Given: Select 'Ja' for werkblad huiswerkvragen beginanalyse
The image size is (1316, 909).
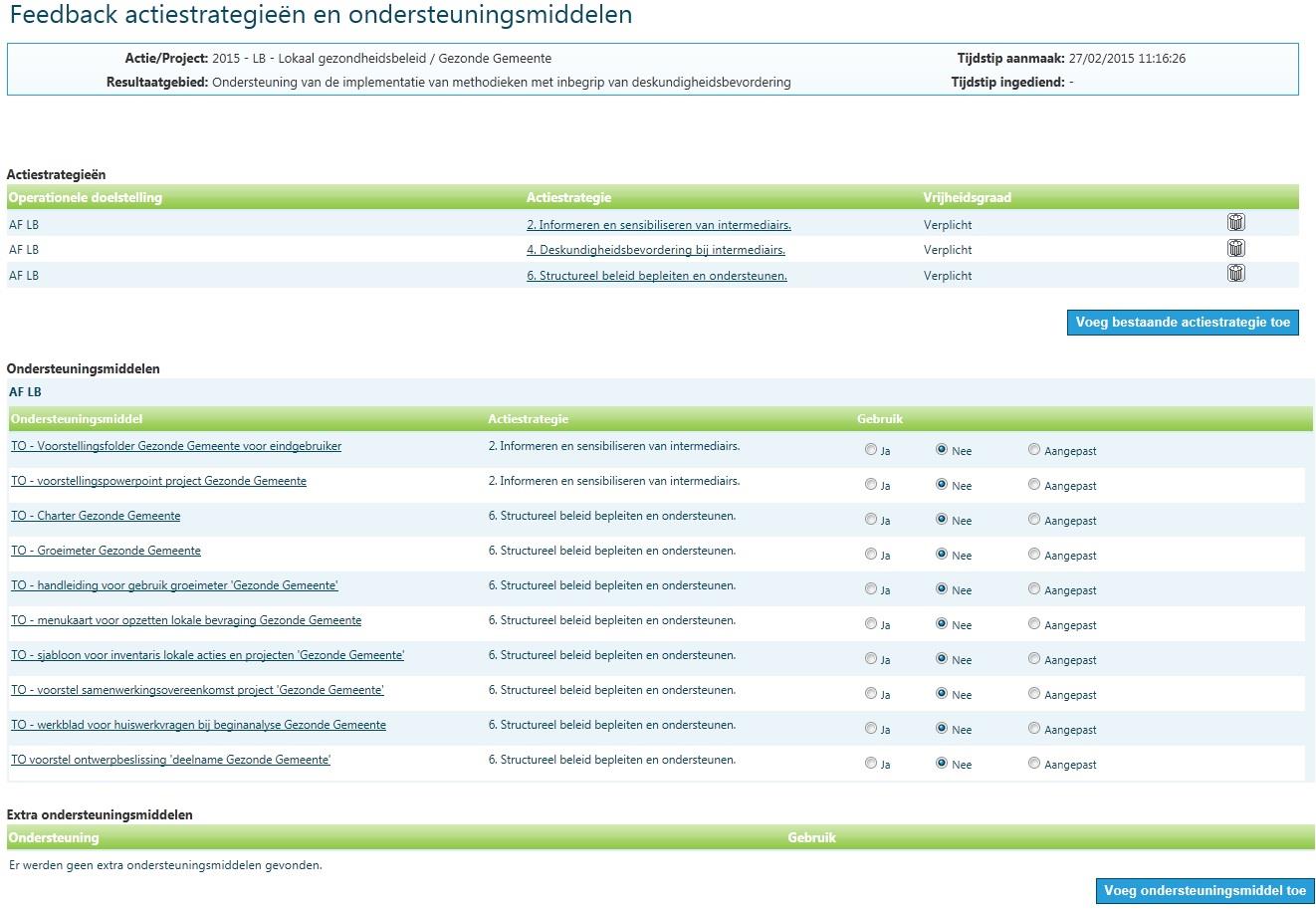Looking at the screenshot, I should point(871,729).
